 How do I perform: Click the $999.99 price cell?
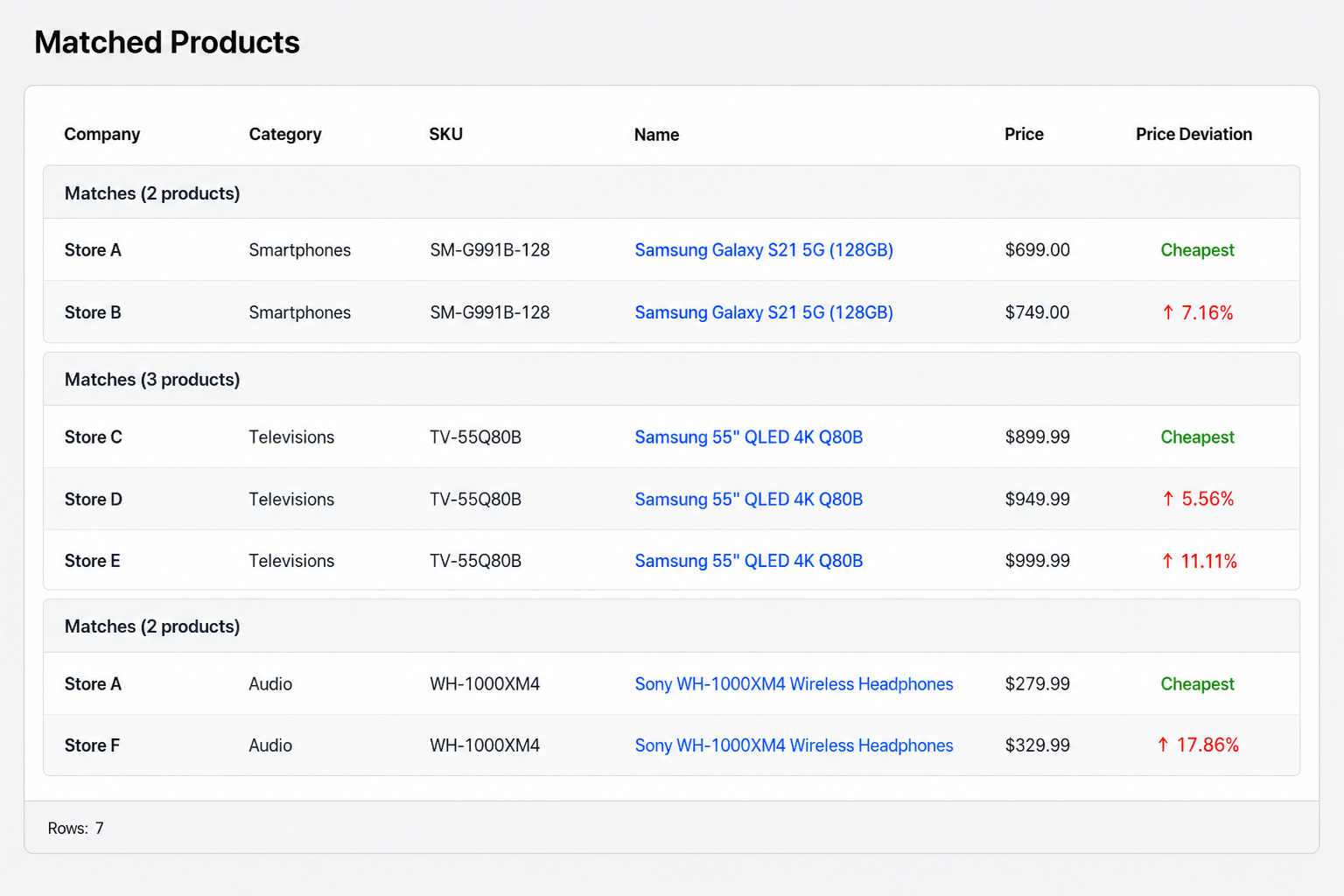click(1038, 561)
